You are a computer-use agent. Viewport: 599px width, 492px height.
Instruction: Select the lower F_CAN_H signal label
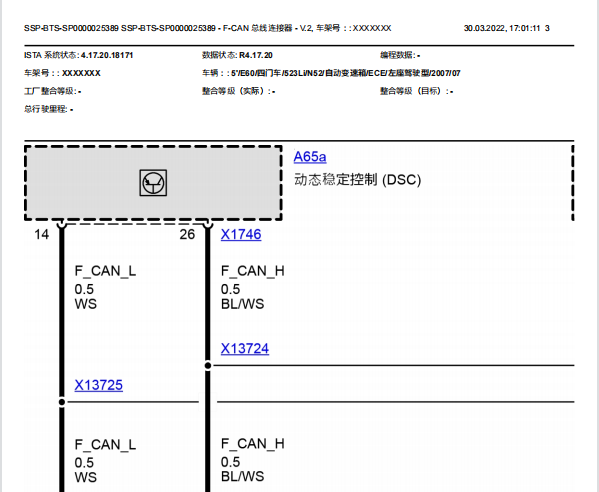pos(253,444)
